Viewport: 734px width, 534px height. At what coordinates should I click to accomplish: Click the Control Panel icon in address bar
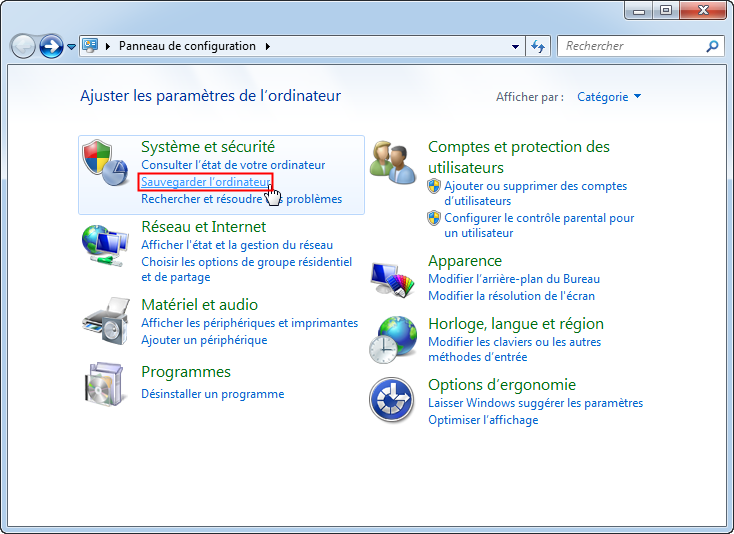tap(90, 46)
